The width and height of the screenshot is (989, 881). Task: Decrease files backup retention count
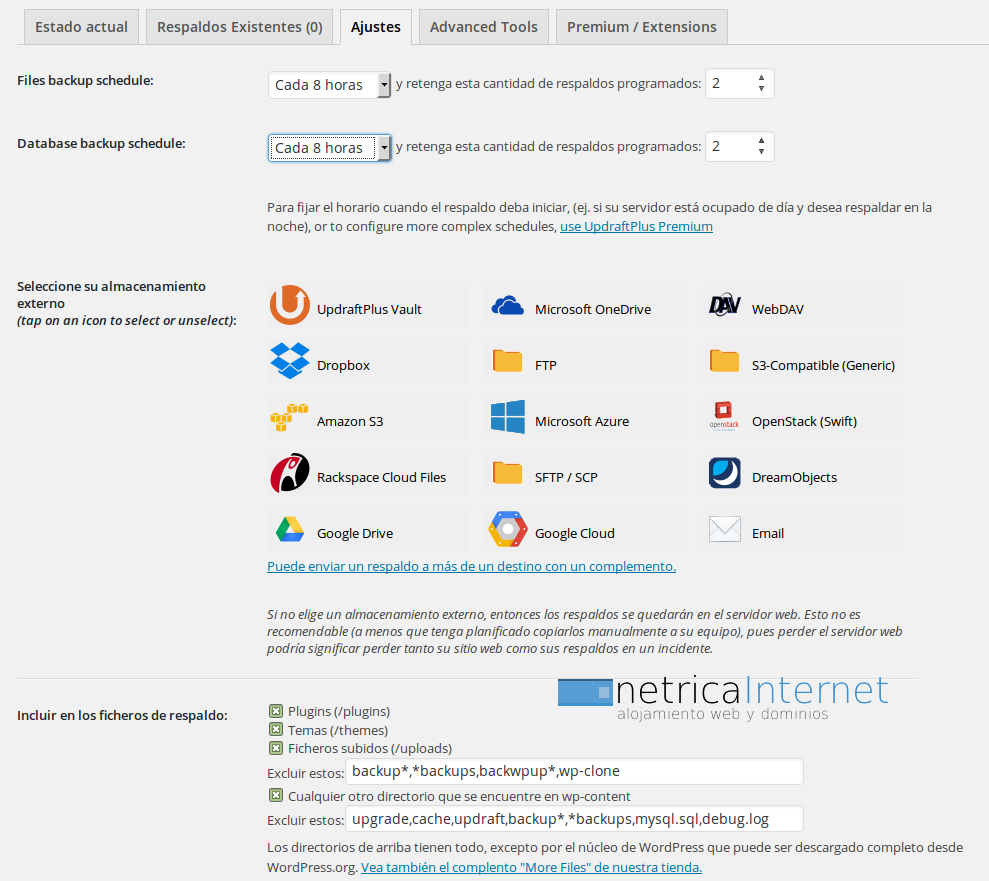click(x=761, y=89)
